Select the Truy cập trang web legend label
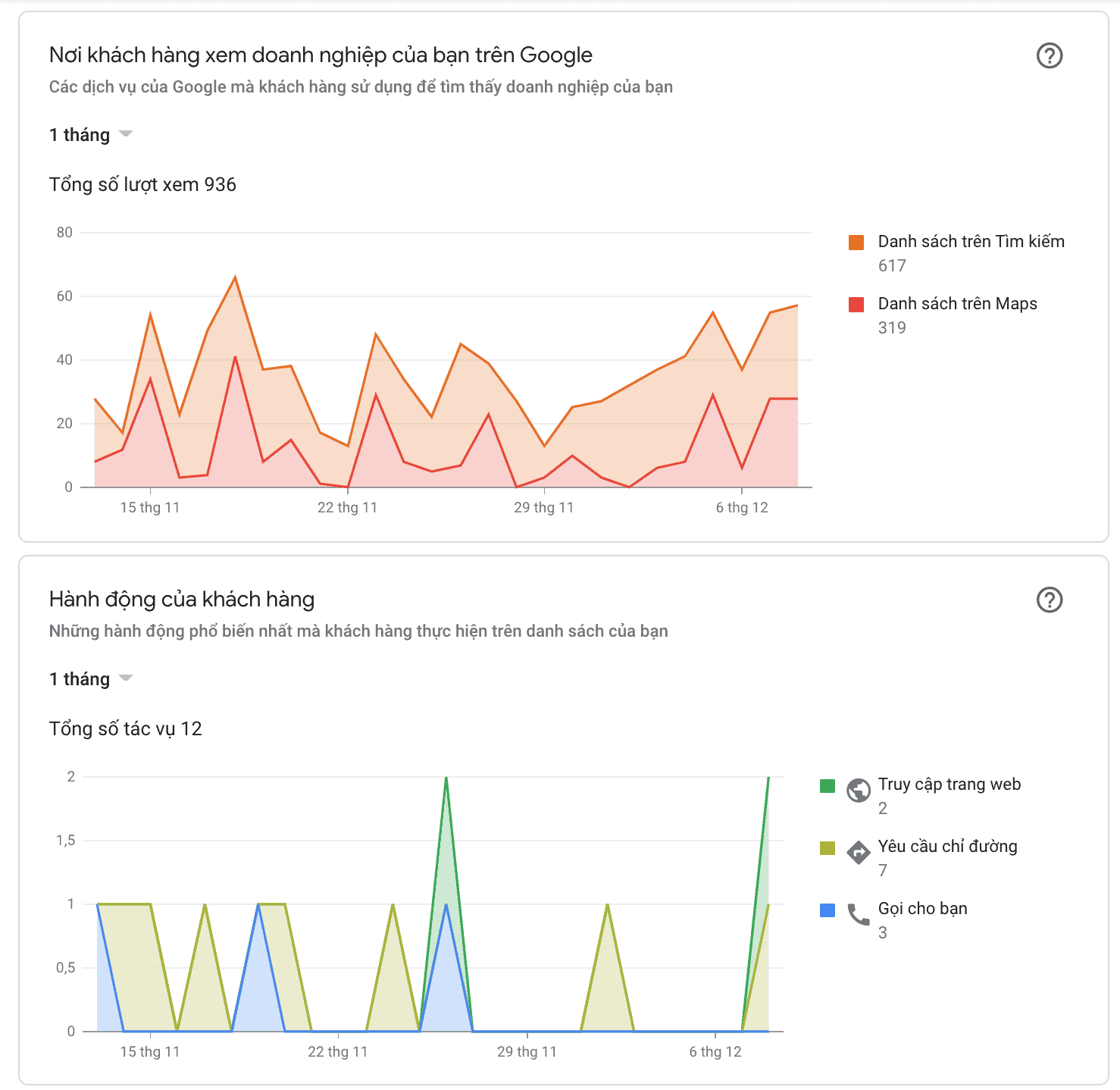This screenshot has width=1120, height=1090. (949, 785)
